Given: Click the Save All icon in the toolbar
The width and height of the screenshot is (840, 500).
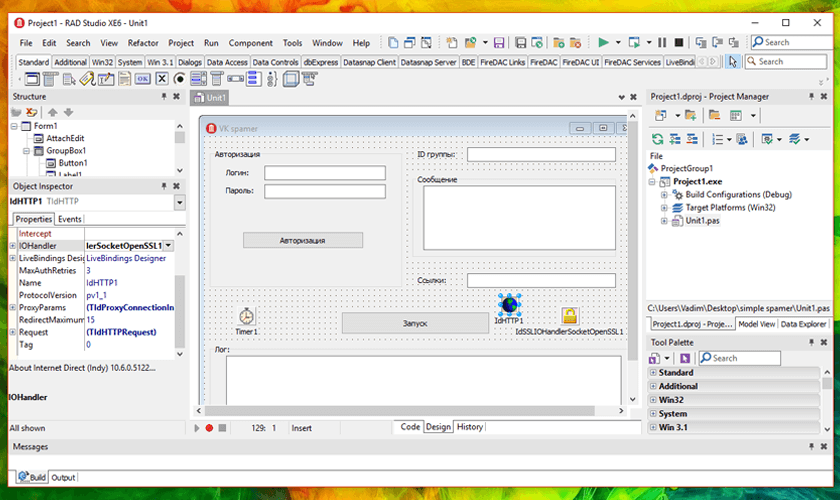Looking at the screenshot, I should [520, 42].
